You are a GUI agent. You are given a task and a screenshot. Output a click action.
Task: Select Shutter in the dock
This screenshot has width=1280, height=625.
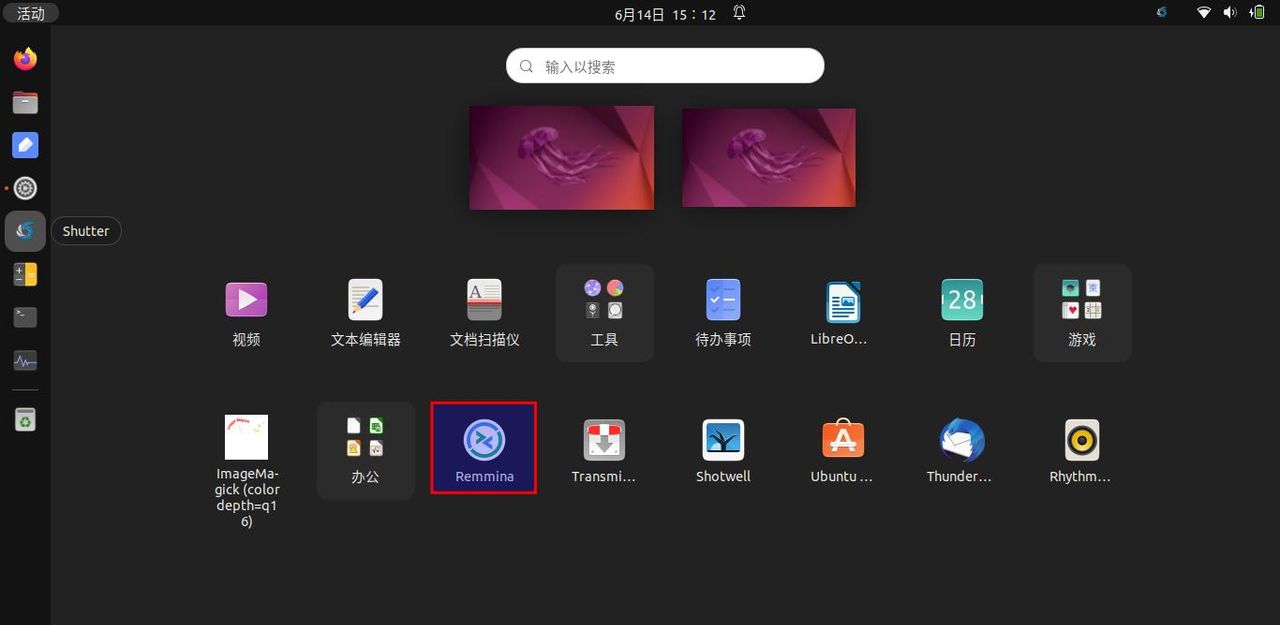click(x=25, y=230)
